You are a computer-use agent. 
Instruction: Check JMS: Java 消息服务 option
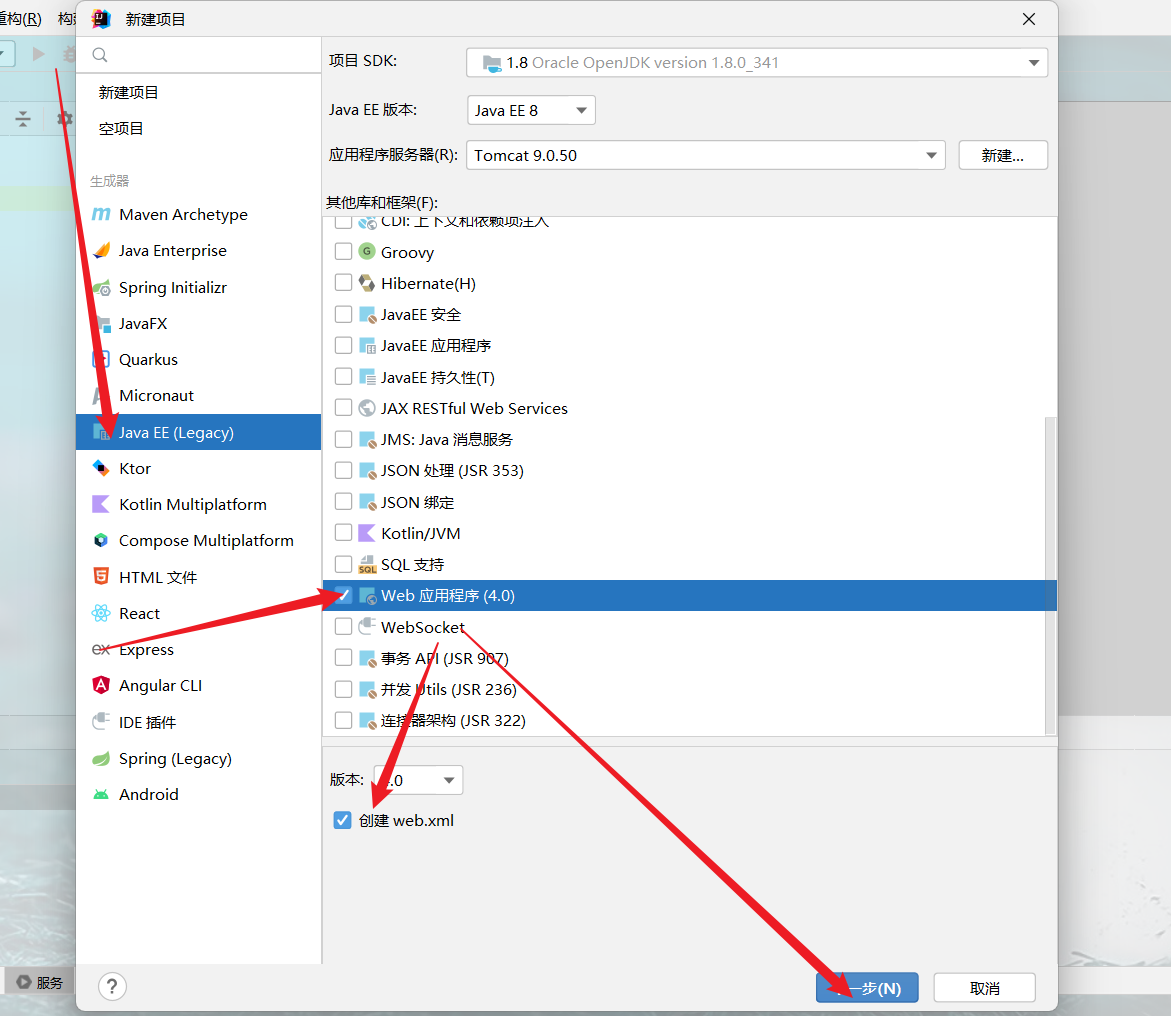pos(344,439)
